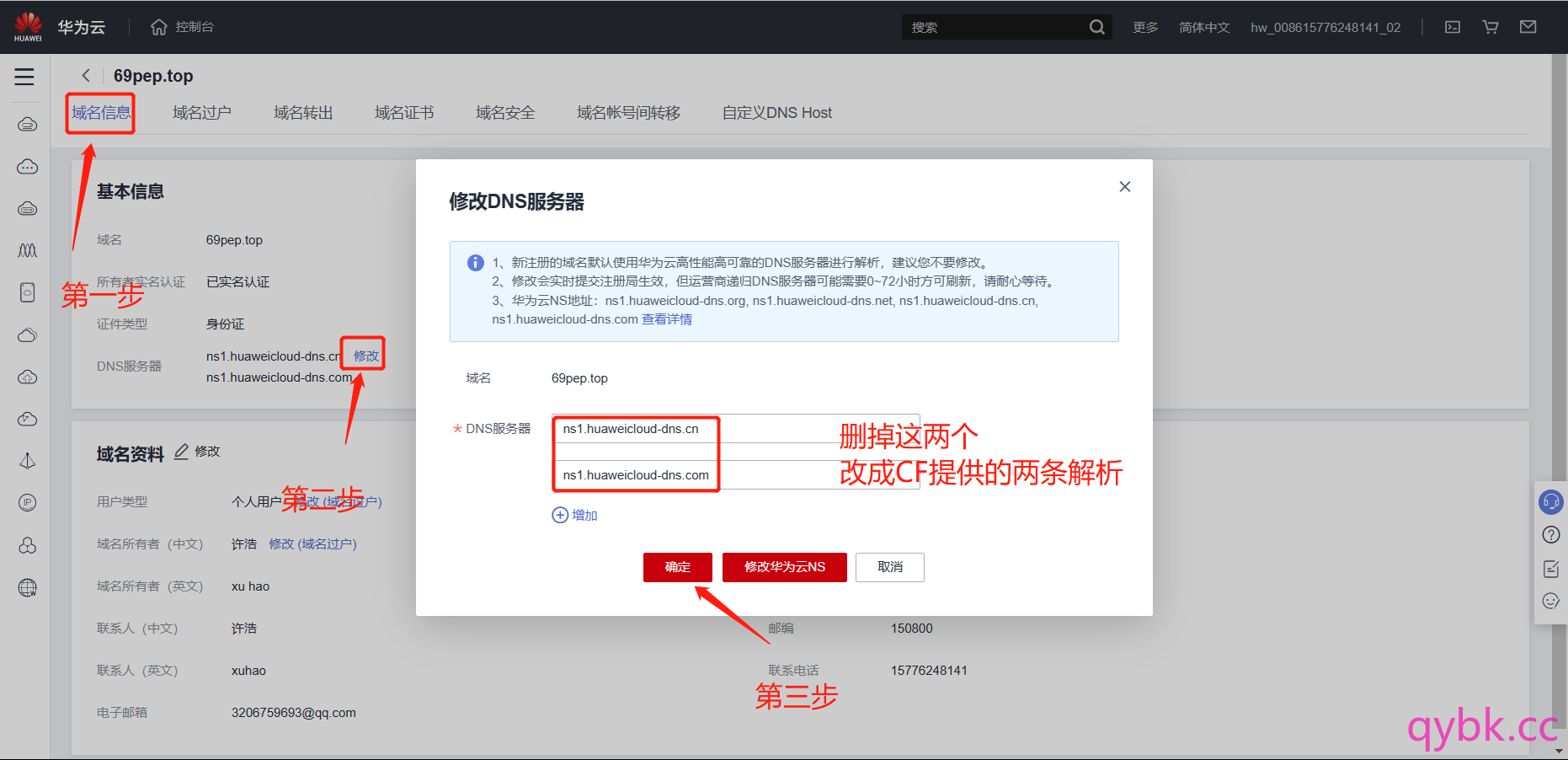Click the 修改华为云NS button
This screenshot has width=1568, height=760.
coord(785,567)
